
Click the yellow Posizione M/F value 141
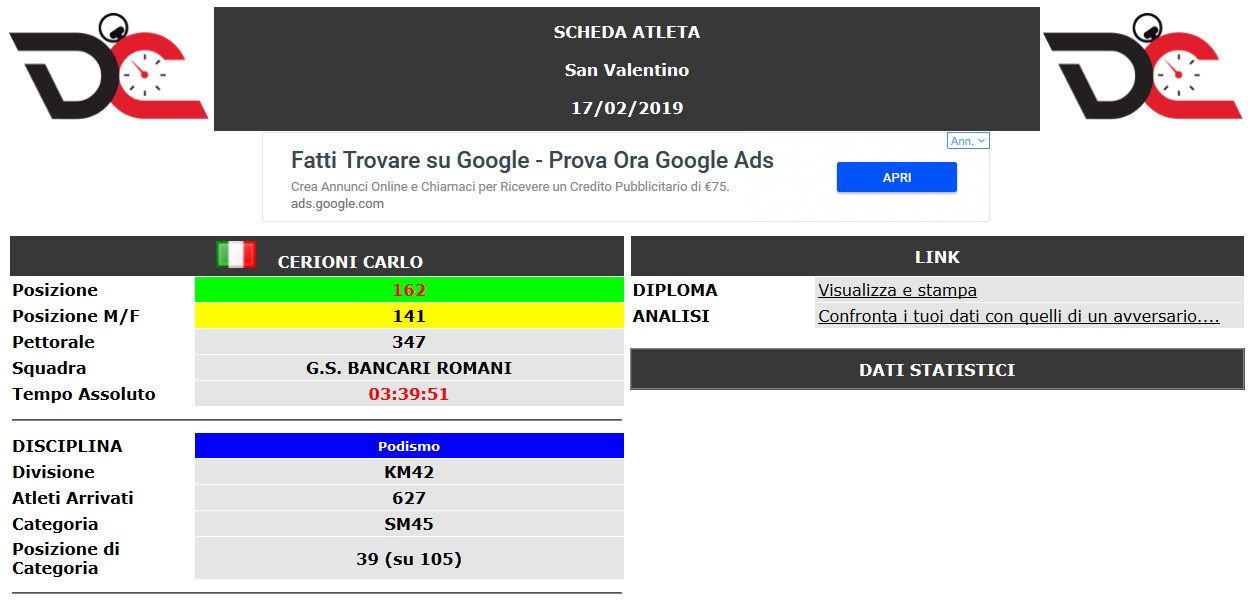tap(409, 316)
